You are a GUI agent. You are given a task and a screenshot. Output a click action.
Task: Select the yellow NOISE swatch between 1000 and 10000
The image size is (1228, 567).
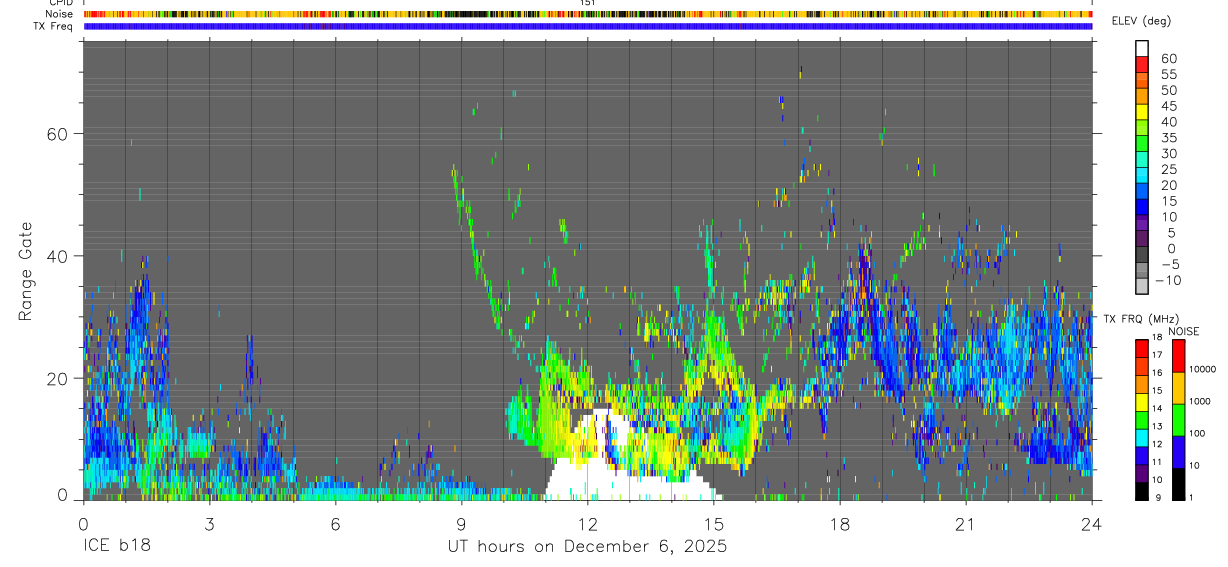click(x=1180, y=388)
